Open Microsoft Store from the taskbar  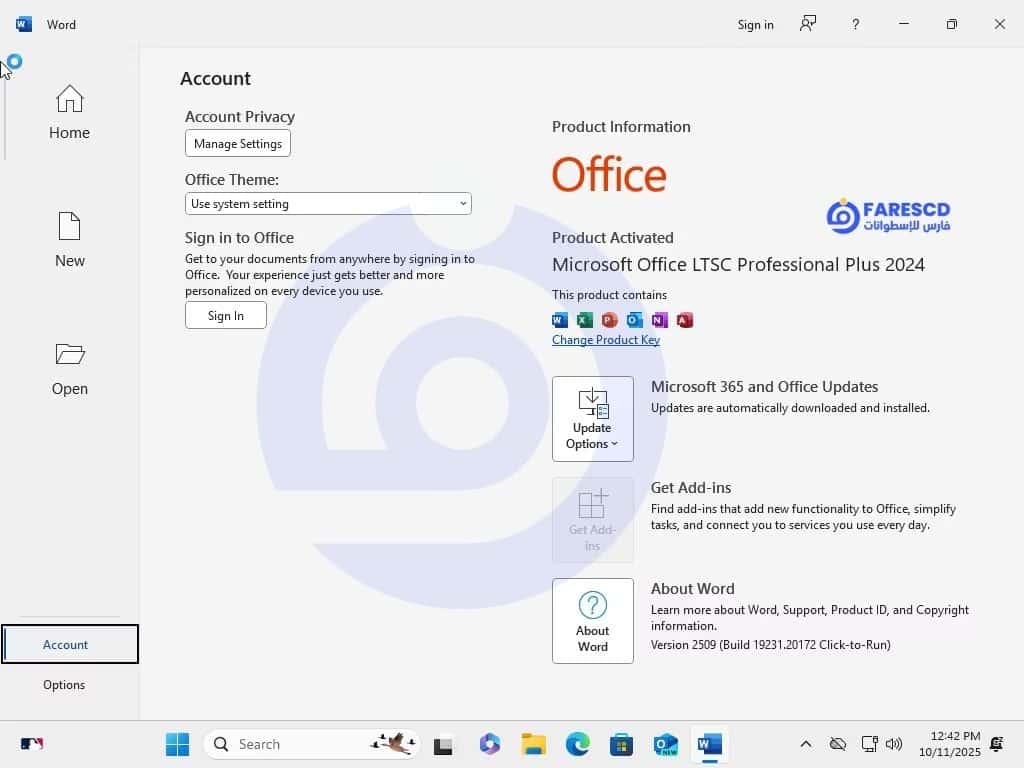(621, 744)
